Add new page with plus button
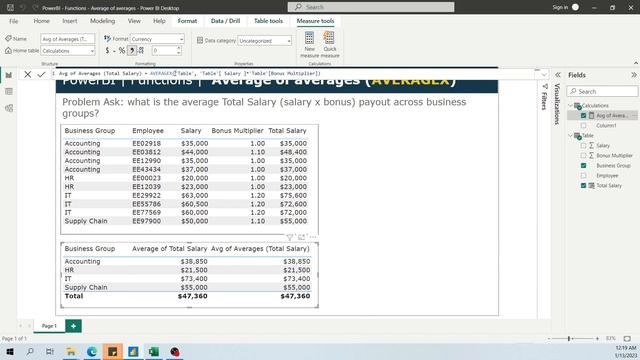Viewport: 640px width, 360px height. coord(73,326)
